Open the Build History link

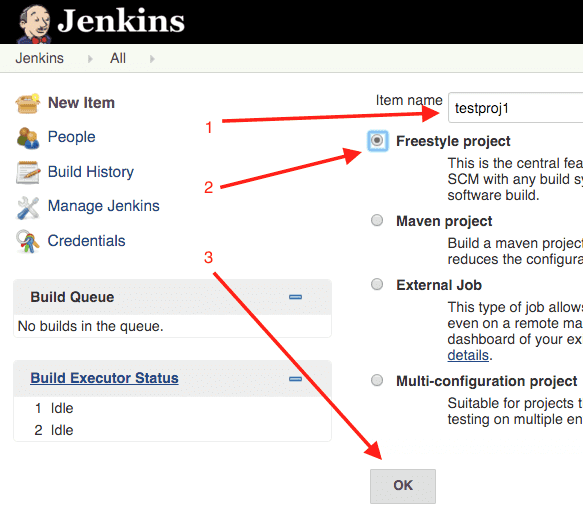(x=91, y=172)
